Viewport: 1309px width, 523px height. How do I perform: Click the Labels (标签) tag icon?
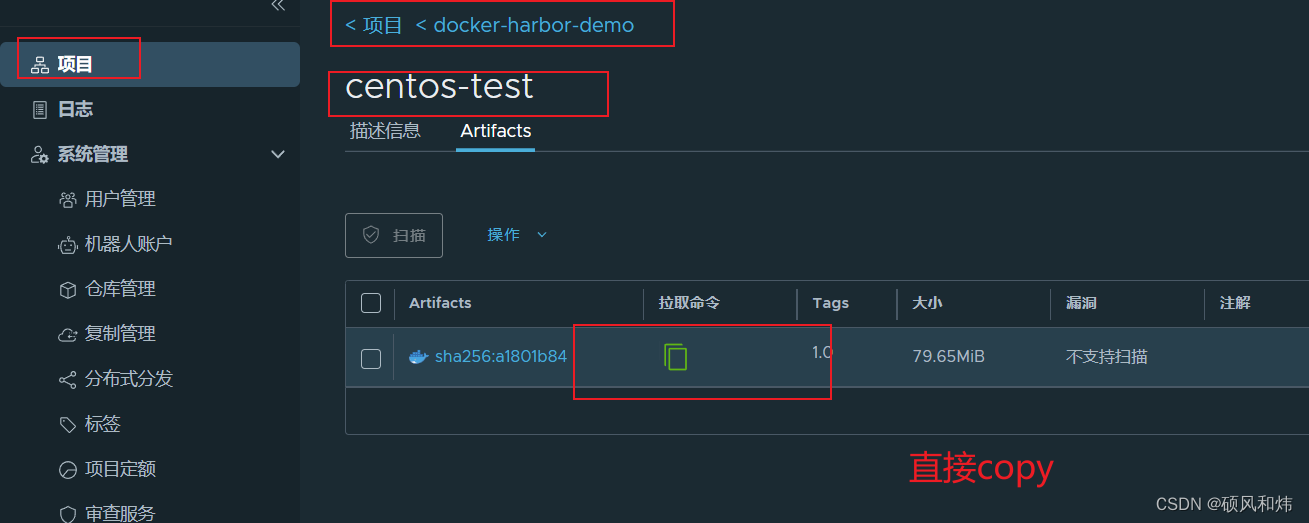tap(68, 425)
